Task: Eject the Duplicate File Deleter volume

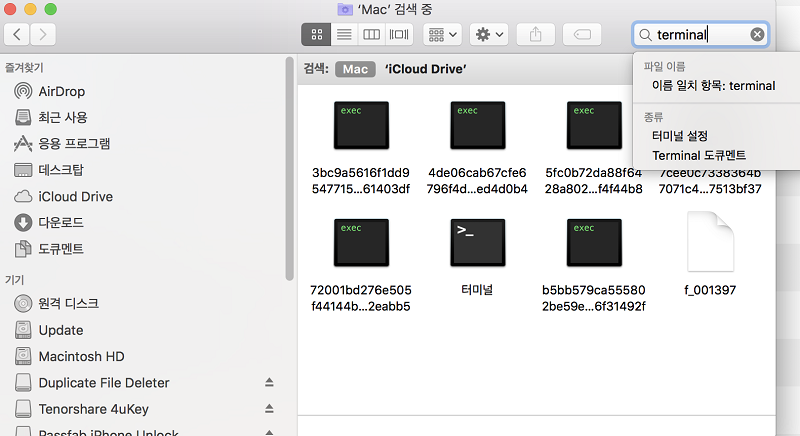Action: pos(268,383)
